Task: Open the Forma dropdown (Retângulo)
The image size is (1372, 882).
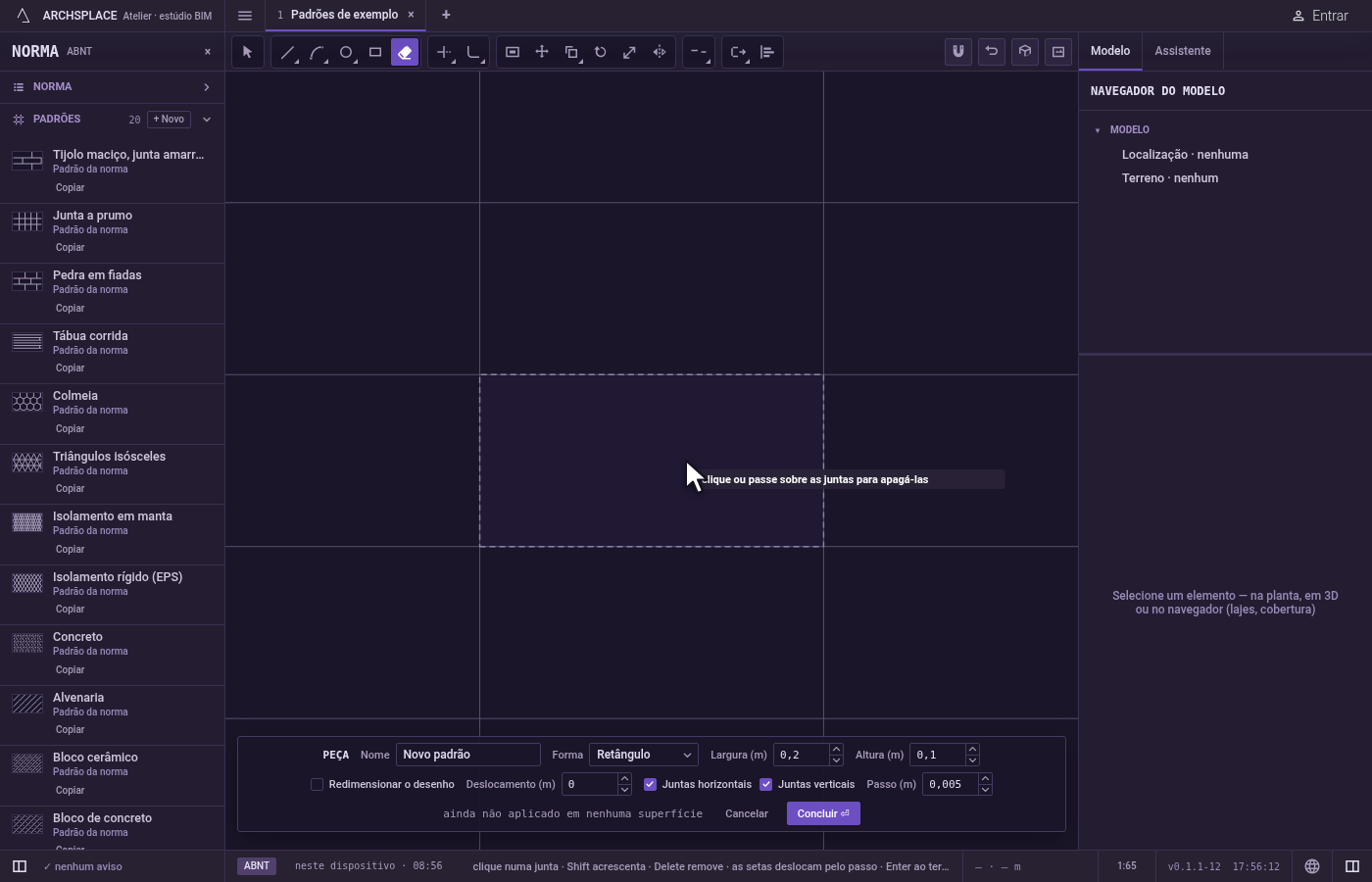Action: [643, 755]
